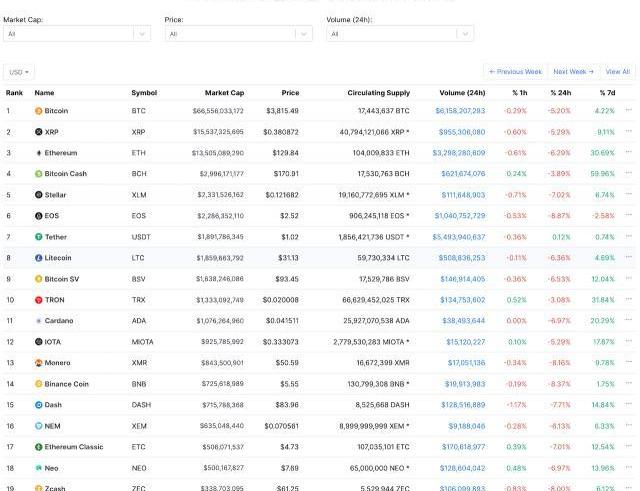Open the more options menu for Litecoin row
Screen dimensions: 640x491
click(x=629, y=257)
